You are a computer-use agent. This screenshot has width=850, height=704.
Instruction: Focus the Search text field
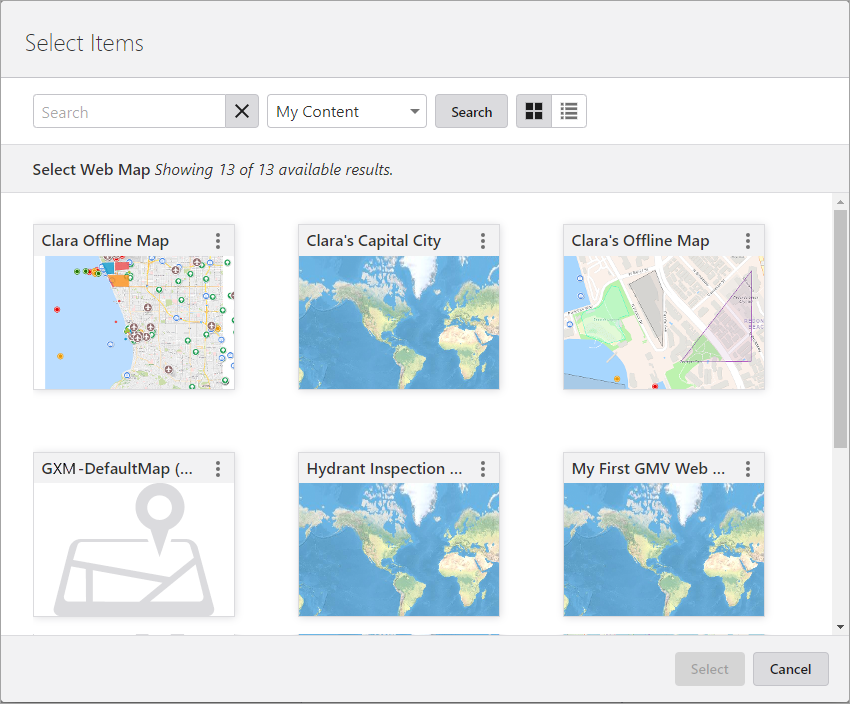click(129, 111)
